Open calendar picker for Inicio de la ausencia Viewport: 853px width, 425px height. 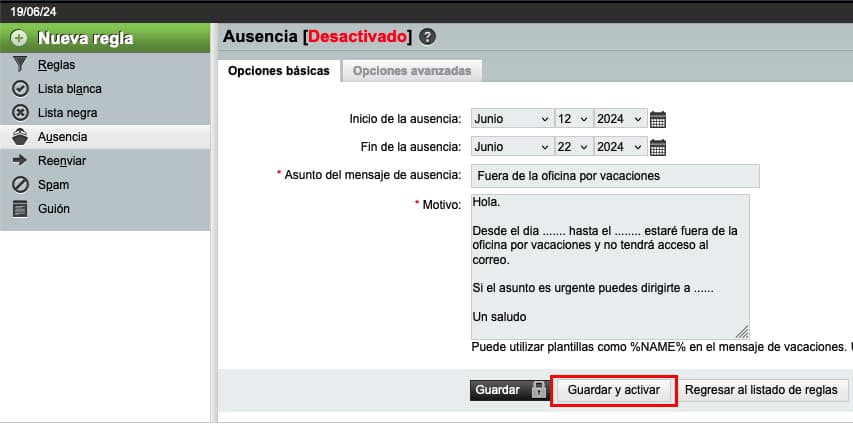[x=658, y=119]
